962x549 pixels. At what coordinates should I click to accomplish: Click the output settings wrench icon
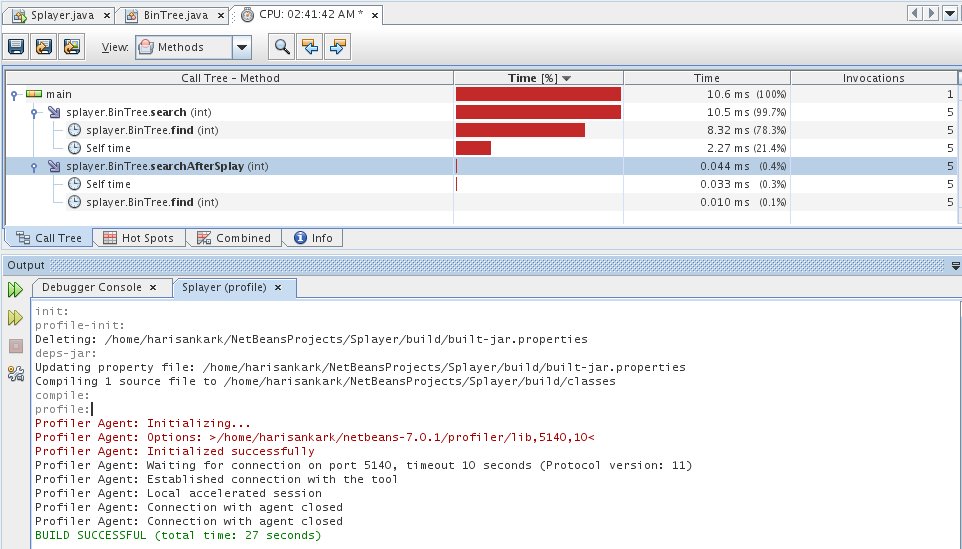pos(15,373)
